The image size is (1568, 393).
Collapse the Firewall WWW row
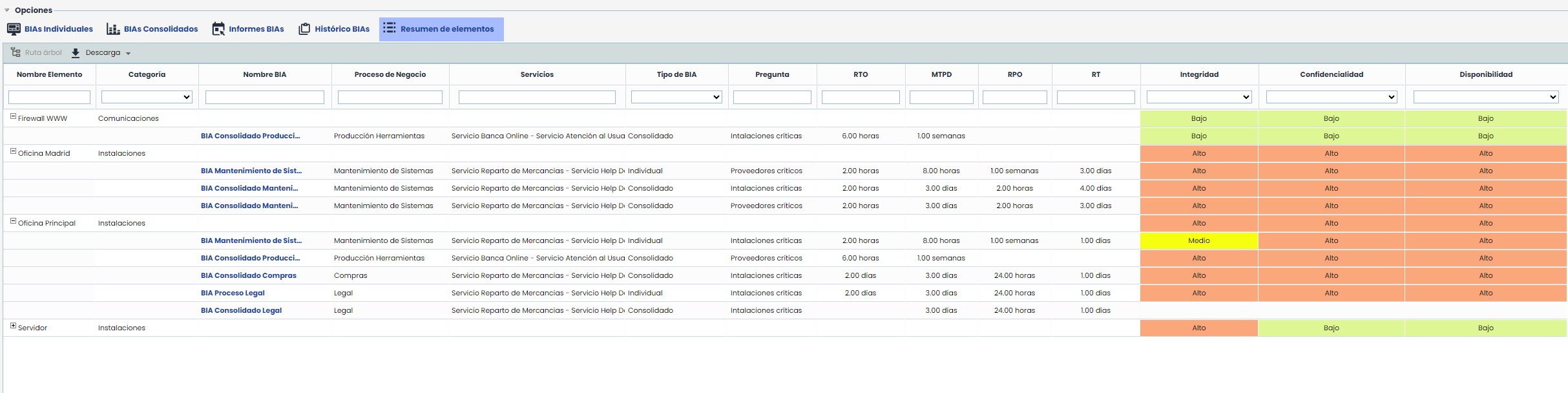tap(13, 116)
